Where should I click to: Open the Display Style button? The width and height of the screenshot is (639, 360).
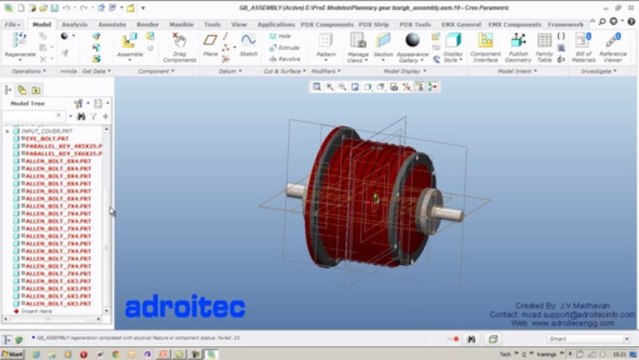pyautogui.click(x=453, y=48)
